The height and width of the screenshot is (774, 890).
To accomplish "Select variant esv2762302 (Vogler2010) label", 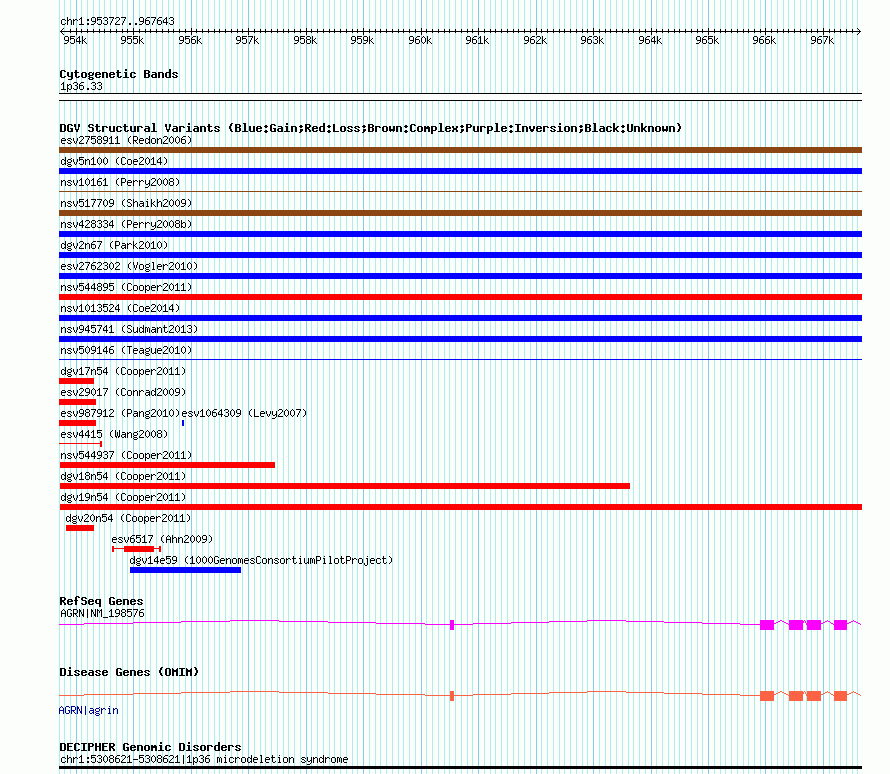I will point(129,266).
